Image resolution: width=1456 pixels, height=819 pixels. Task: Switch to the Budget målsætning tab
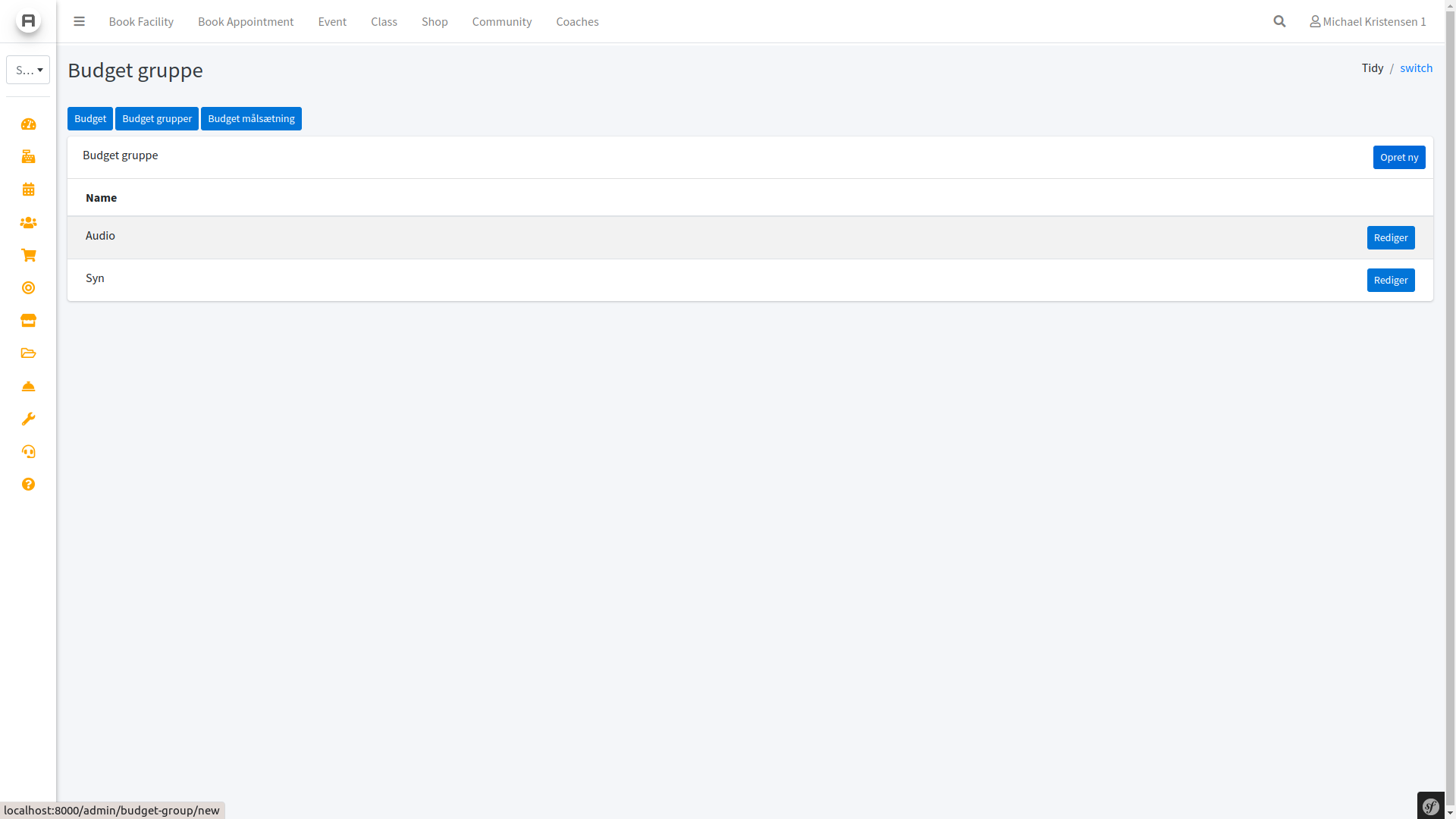(x=251, y=119)
